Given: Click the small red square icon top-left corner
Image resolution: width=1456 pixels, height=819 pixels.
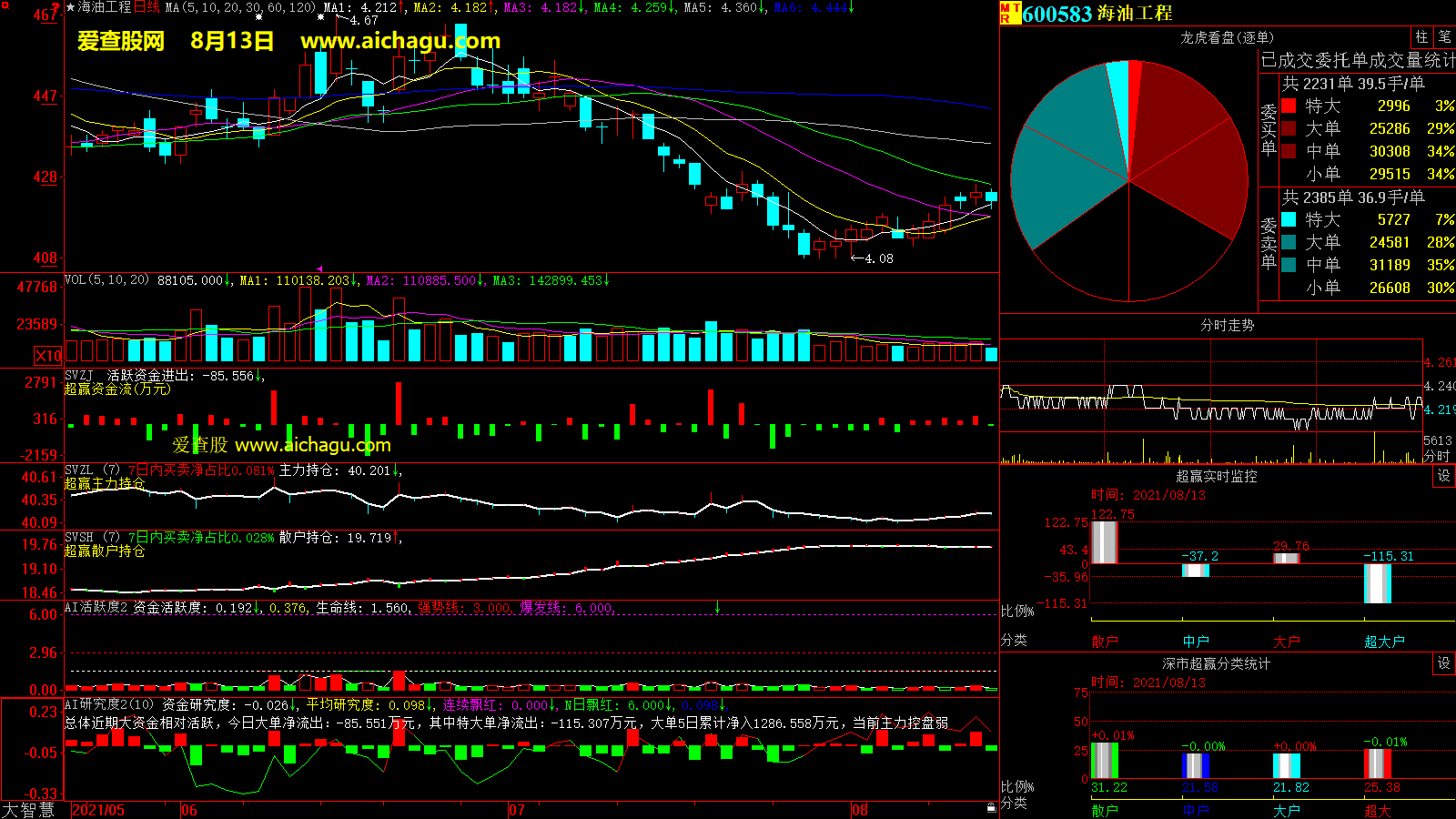Looking at the screenshot, I should point(56,6).
